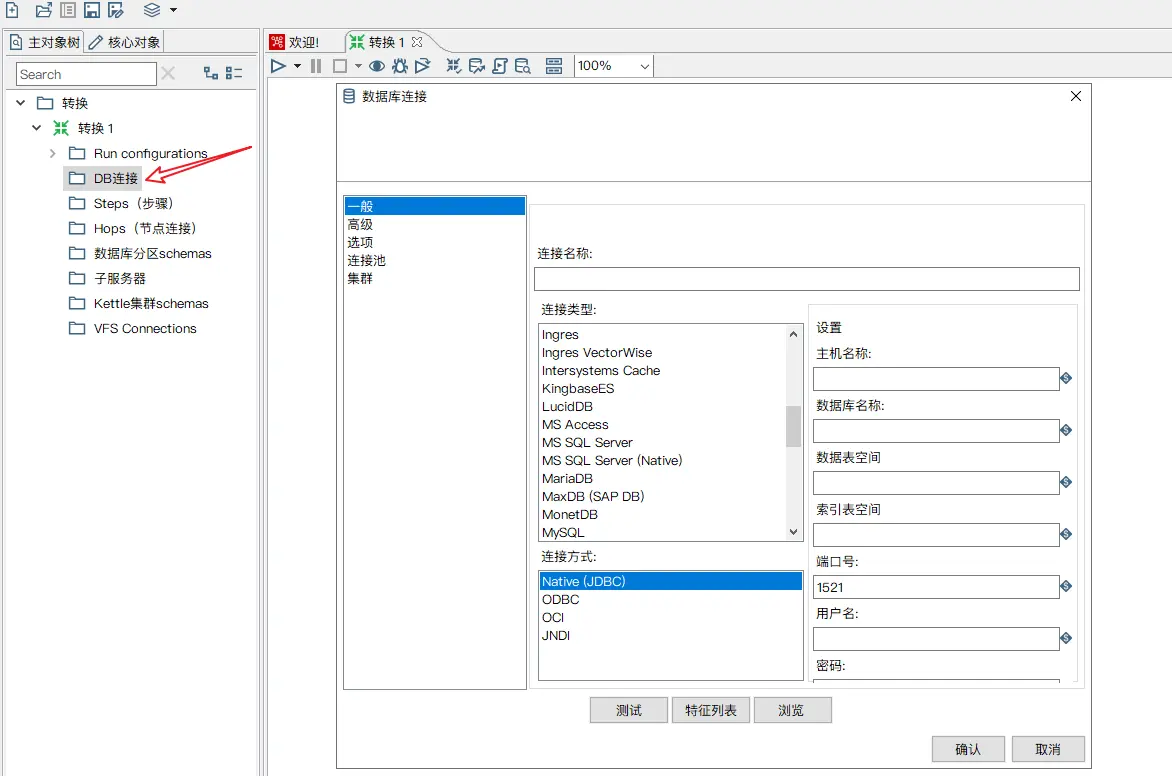Click the connection type list scrollbar thumb
This screenshot has width=1172, height=776.
[x=793, y=426]
